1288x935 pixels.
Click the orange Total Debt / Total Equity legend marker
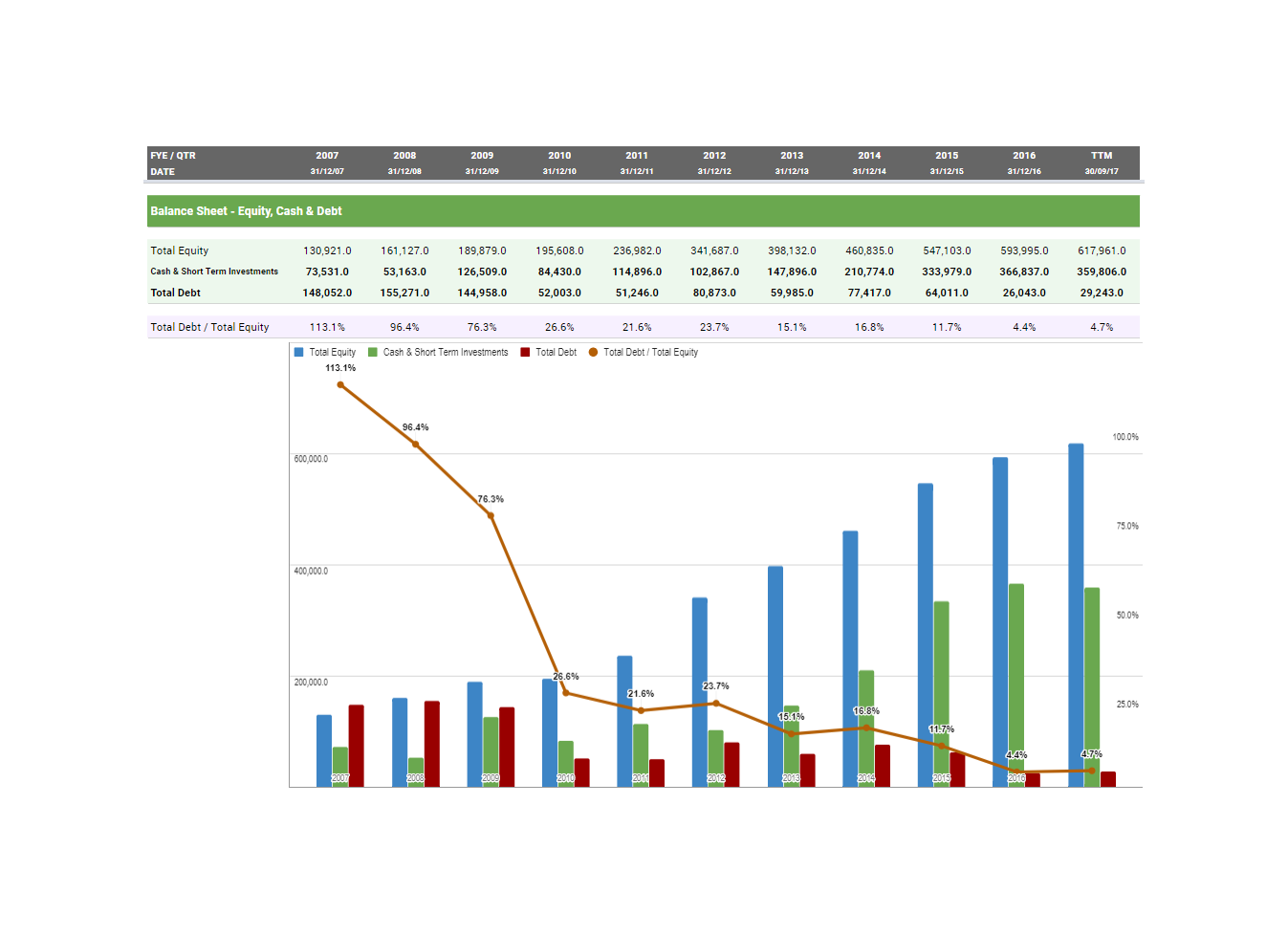tap(593, 352)
